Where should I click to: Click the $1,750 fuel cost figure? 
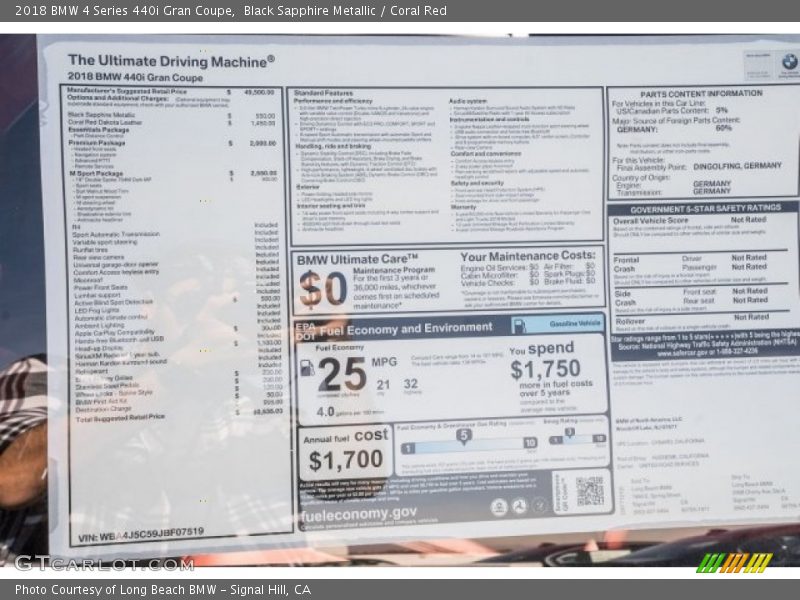click(545, 368)
